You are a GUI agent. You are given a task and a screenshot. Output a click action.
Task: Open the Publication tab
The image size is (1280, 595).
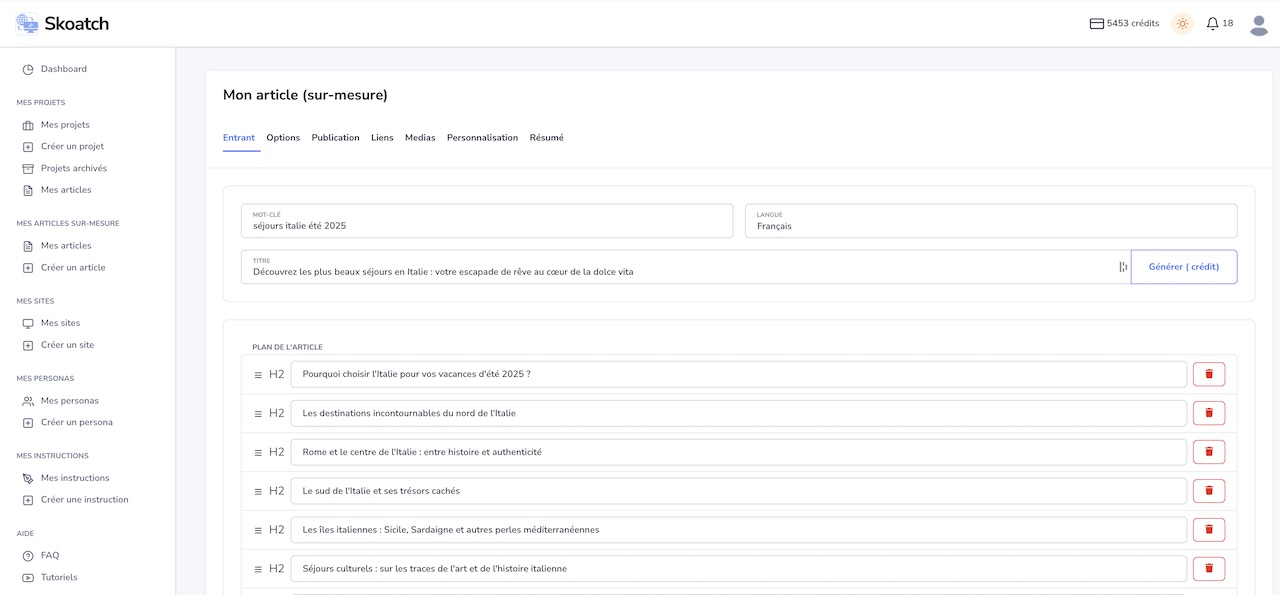tap(335, 138)
